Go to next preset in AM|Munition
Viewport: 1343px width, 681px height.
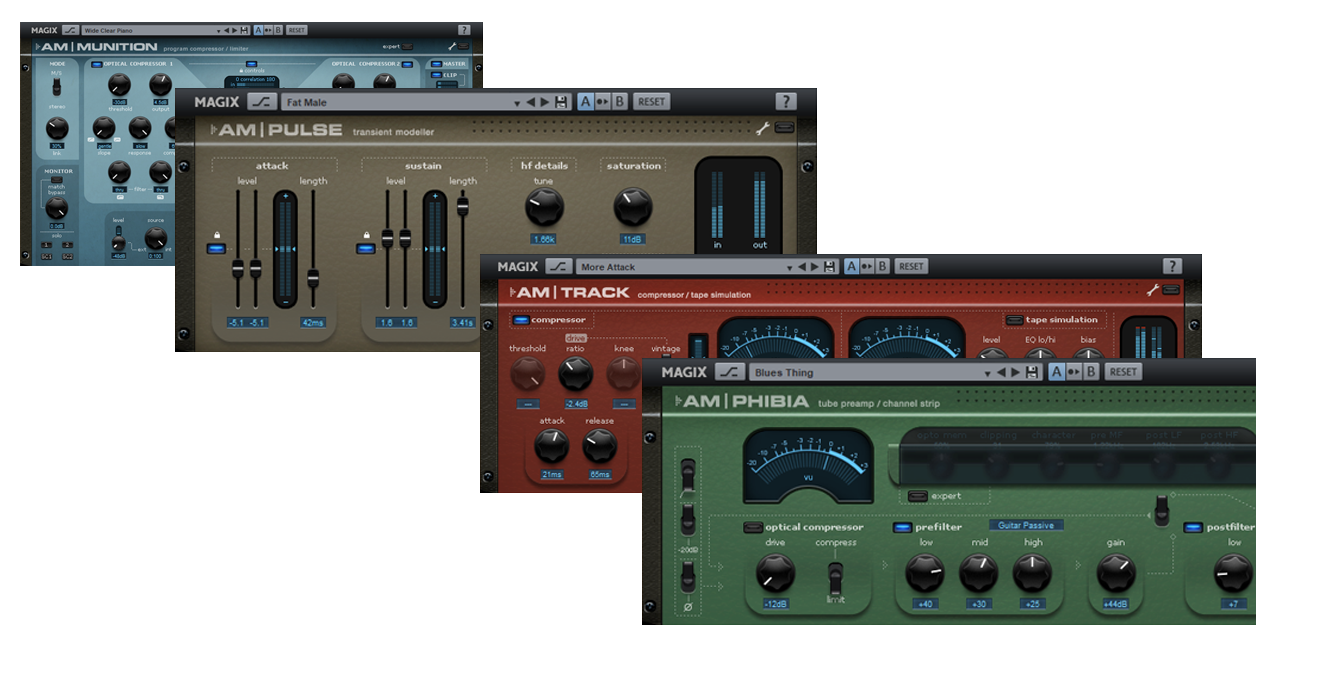(x=235, y=31)
